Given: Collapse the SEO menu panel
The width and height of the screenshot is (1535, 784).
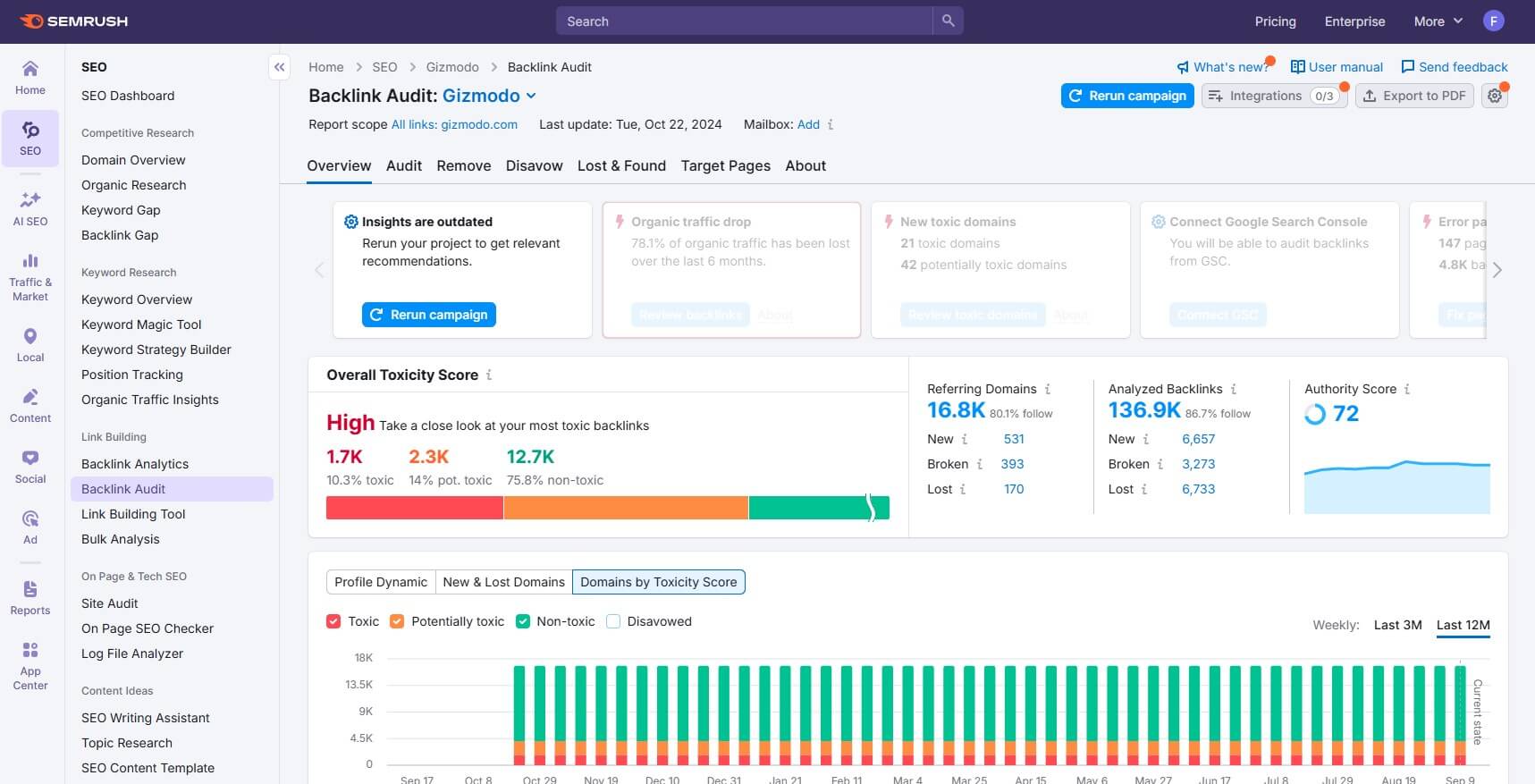Looking at the screenshot, I should [x=280, y=67].
